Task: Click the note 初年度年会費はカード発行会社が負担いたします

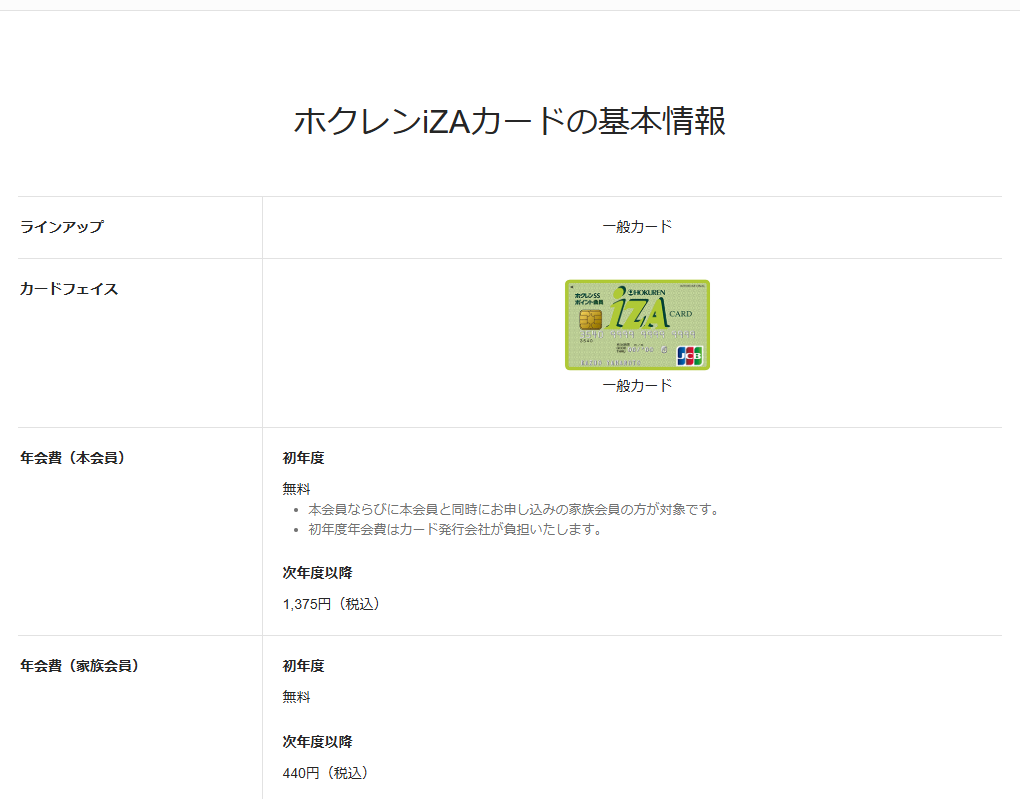Action: pos(457,530)
